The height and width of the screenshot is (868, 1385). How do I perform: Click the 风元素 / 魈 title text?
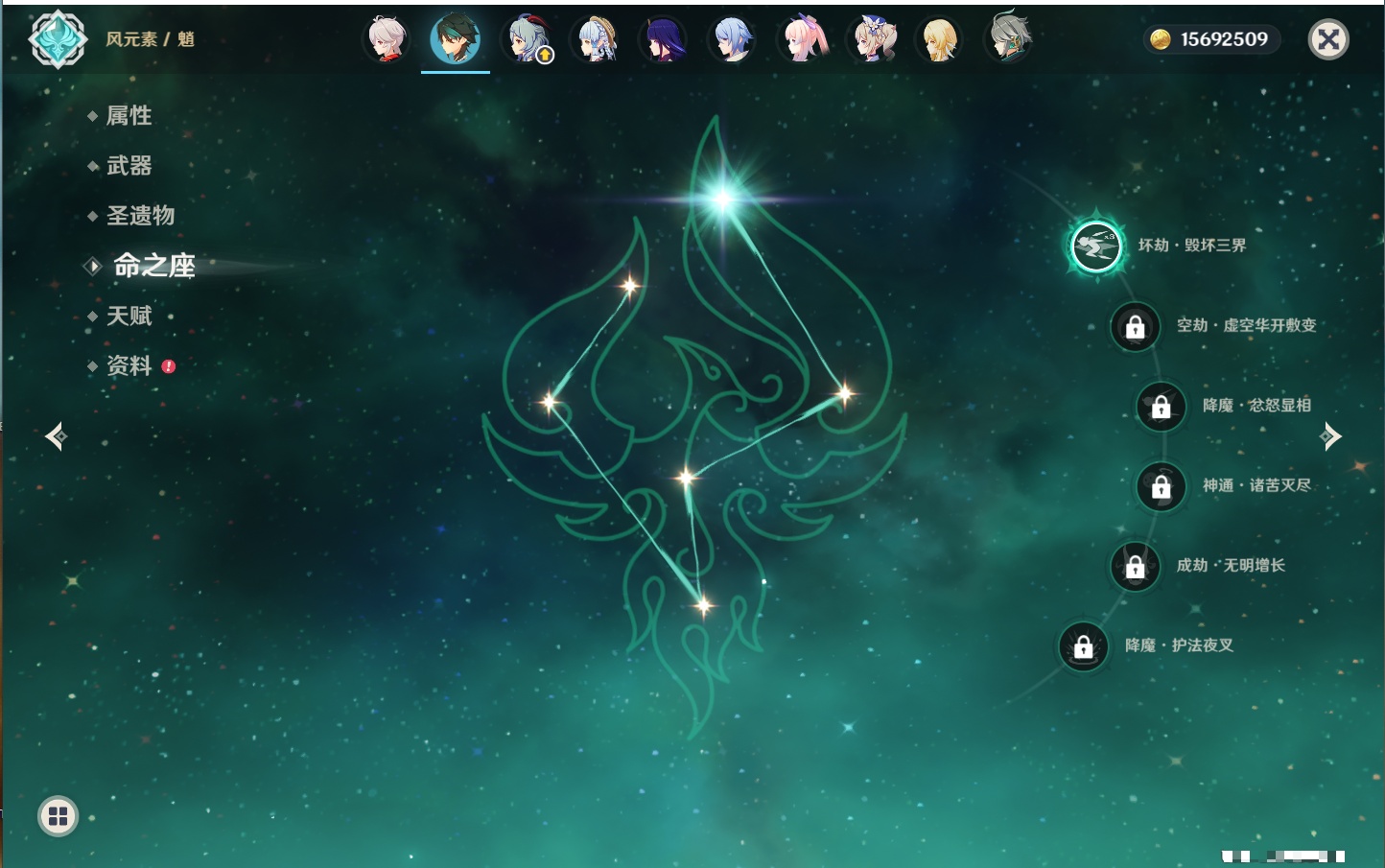click(x=151, y=39)
